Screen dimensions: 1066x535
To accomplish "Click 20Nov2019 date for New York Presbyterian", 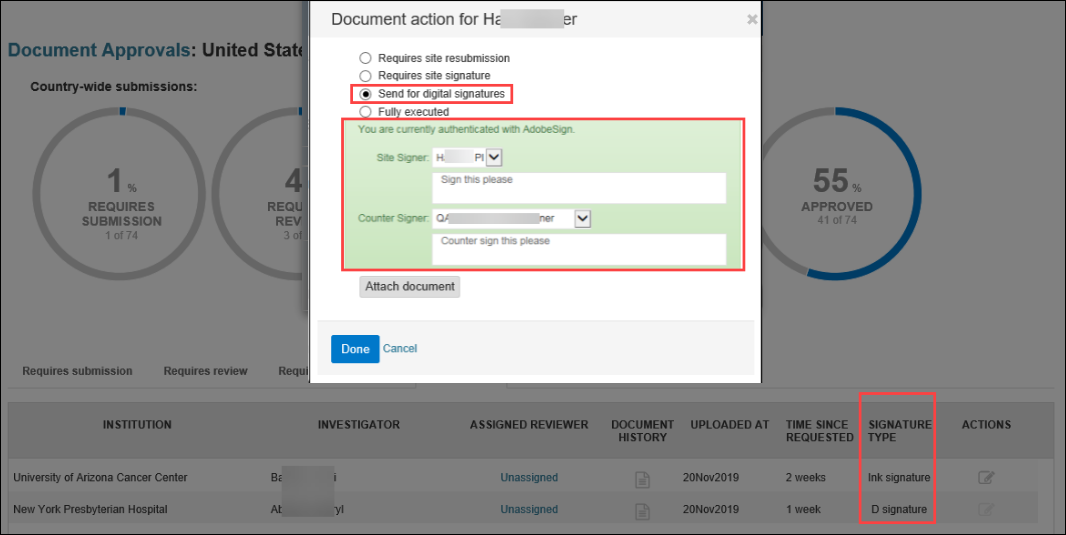I will click(710, 509).
